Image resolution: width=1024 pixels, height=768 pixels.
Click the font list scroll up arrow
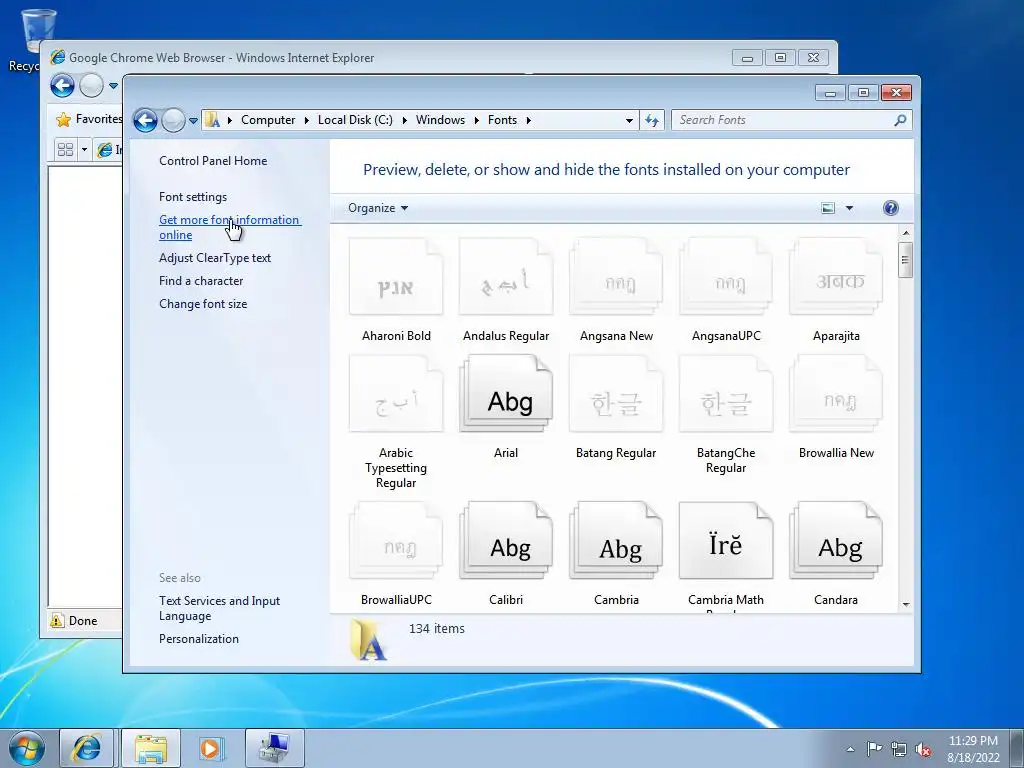(x=906, y=232)
